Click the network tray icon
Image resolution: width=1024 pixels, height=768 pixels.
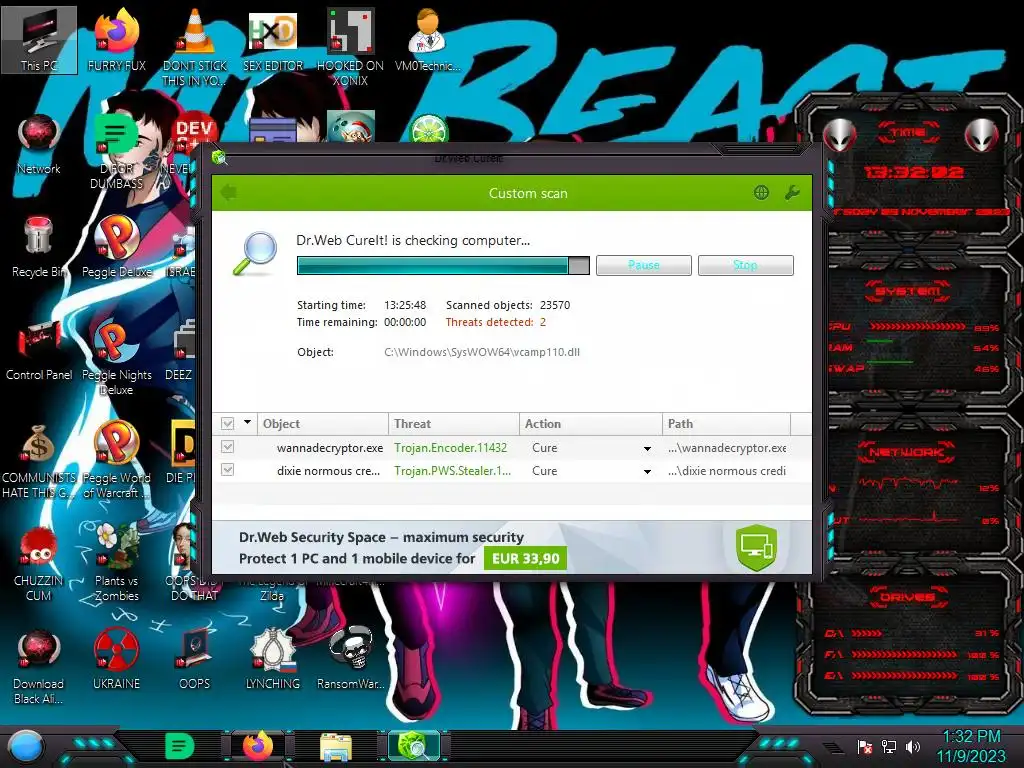[889, 746]
